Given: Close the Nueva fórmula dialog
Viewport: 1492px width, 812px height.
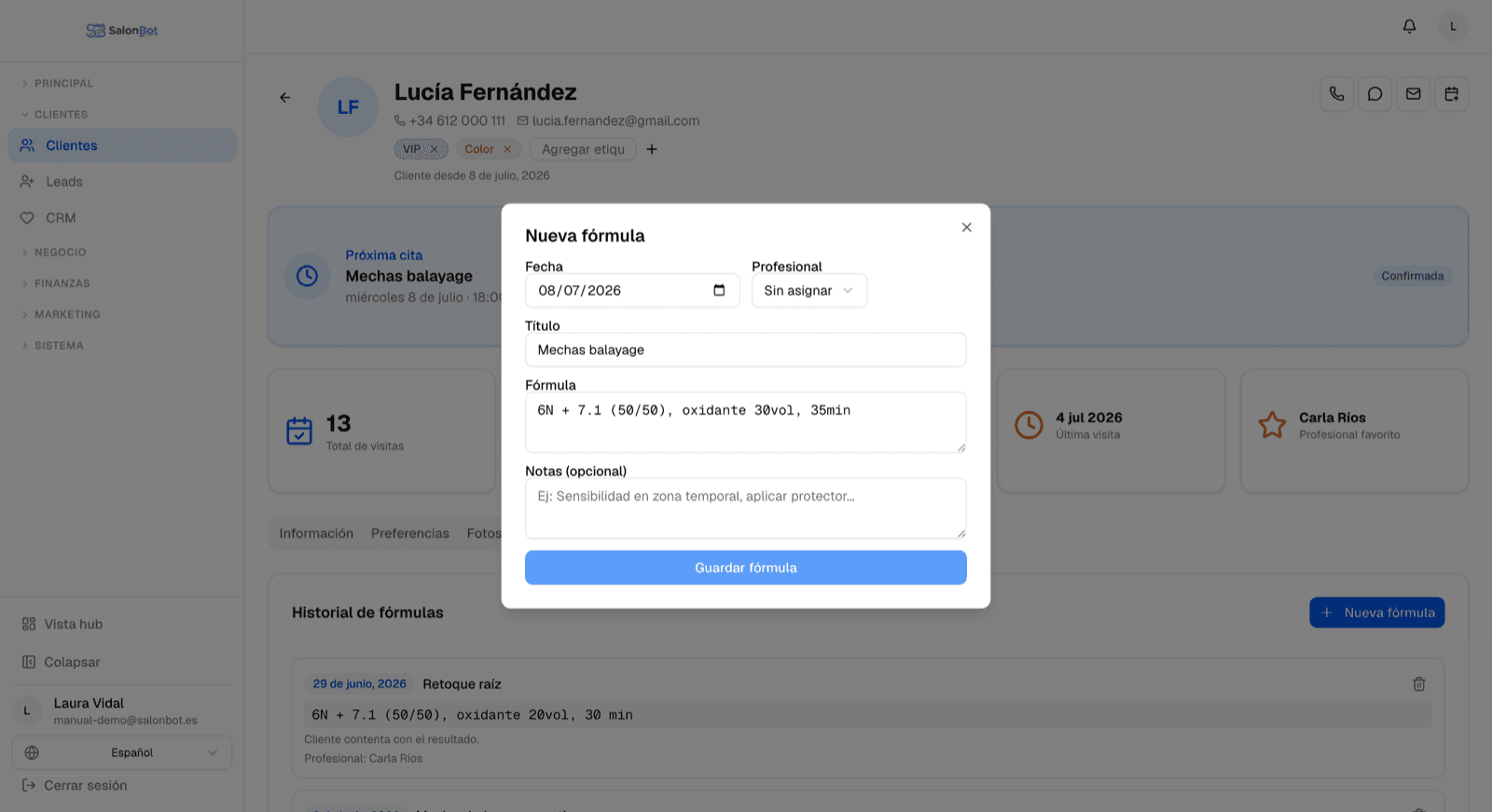Looking at the screenshot, I should (x=967, y=227).
